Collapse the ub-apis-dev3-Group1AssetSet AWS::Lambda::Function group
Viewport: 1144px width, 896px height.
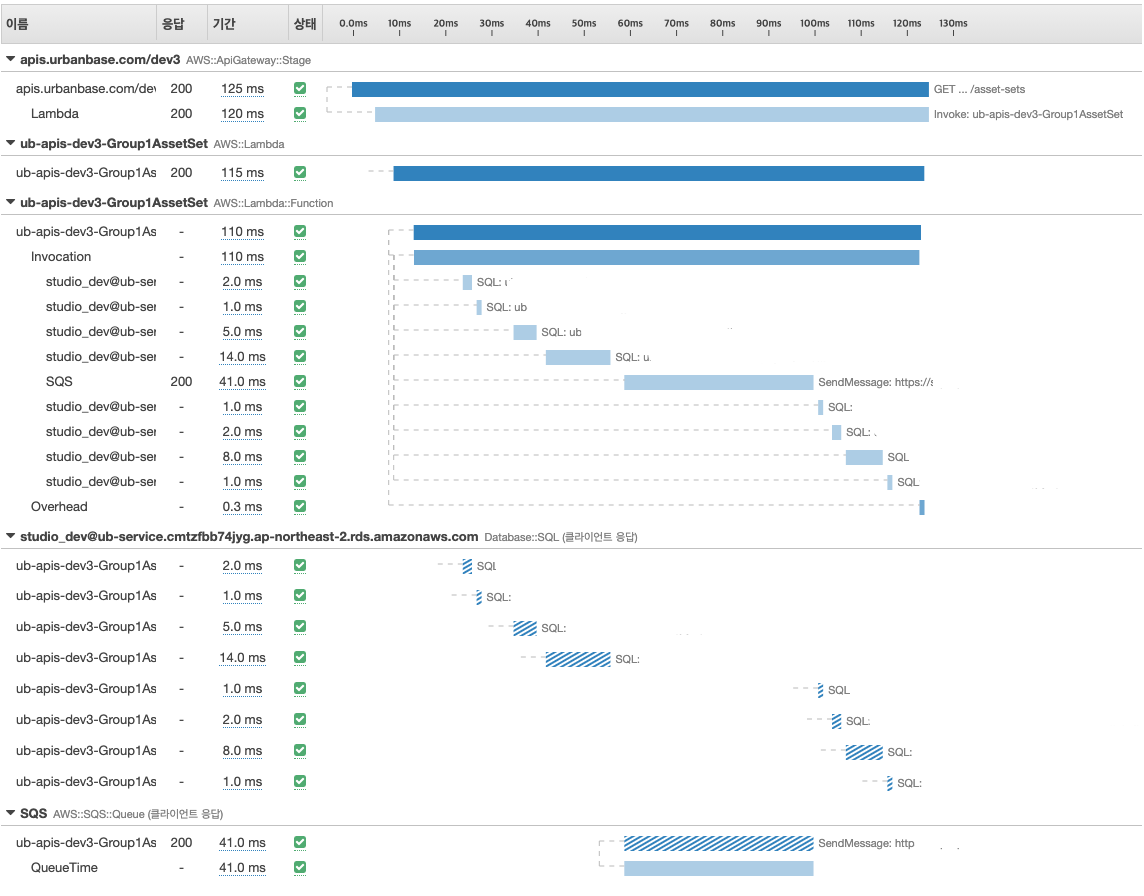(11, 203)
